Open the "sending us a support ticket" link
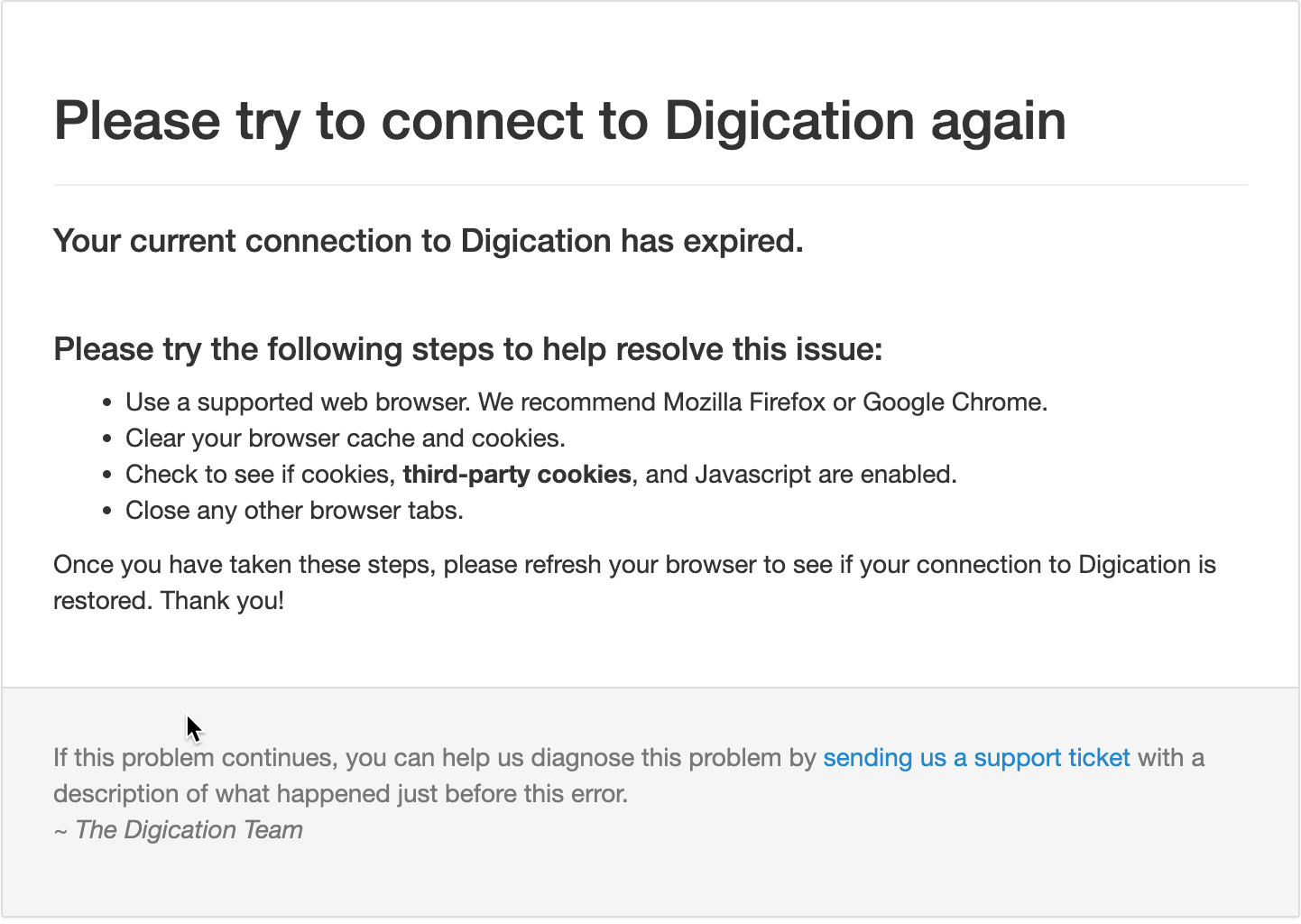This screenshot has height=924, width=1301. (x=976, y=758)
